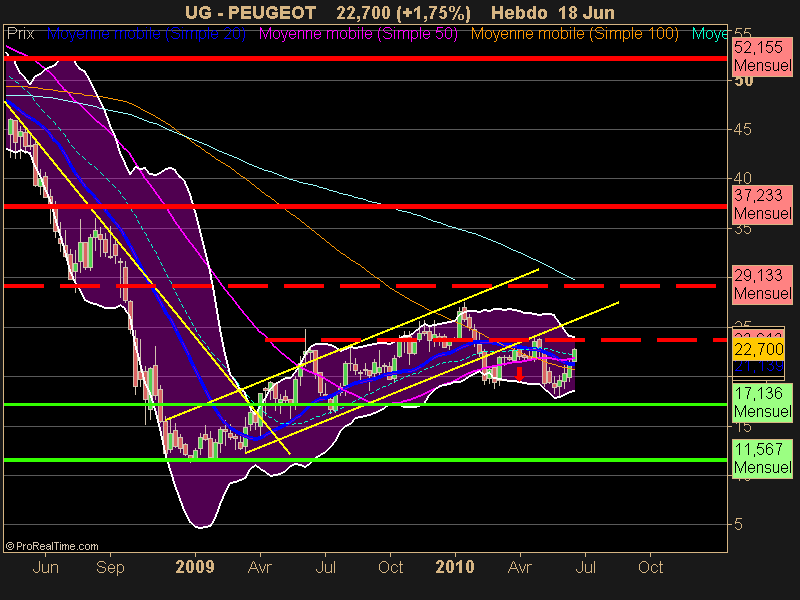This screenshot has width=800, height=600.
Task: Click the 'Sep' time axis label
Action: (x=110, y=567)
